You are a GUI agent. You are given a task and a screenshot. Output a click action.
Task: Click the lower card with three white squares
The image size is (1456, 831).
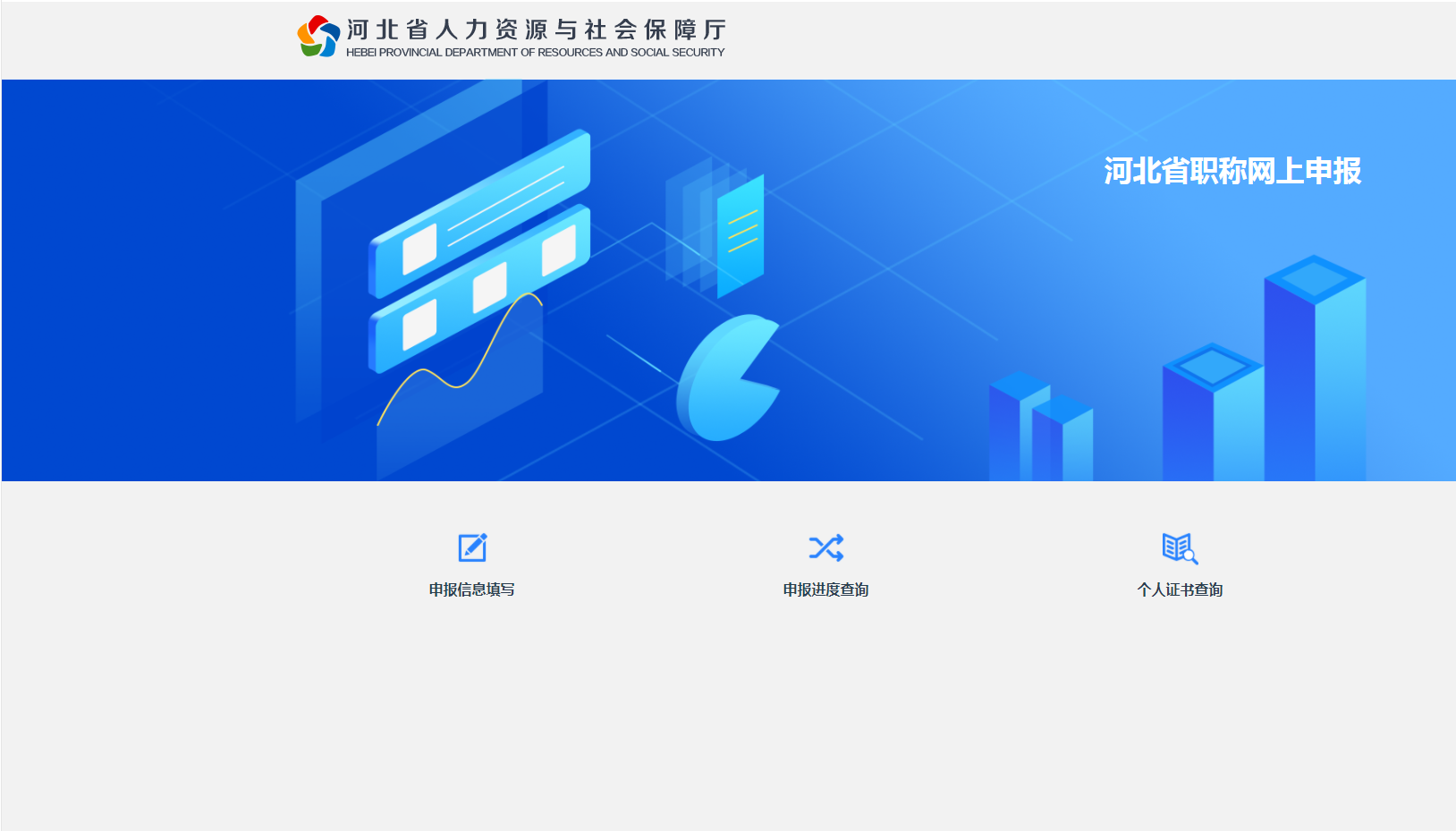click(x=478, y=291)
